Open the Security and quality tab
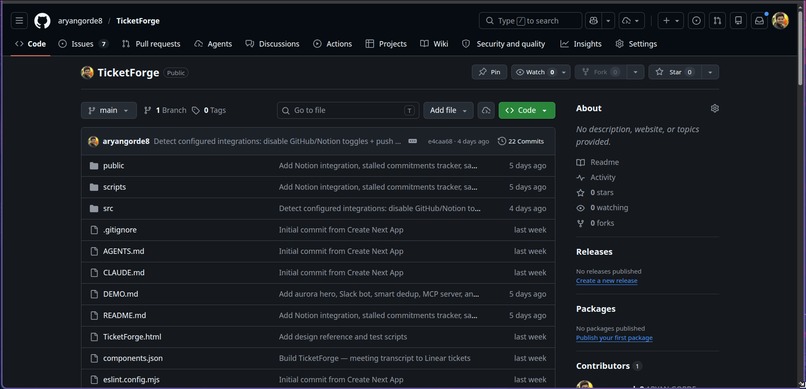The image size is (806, 389). click(x=503, y=44)
